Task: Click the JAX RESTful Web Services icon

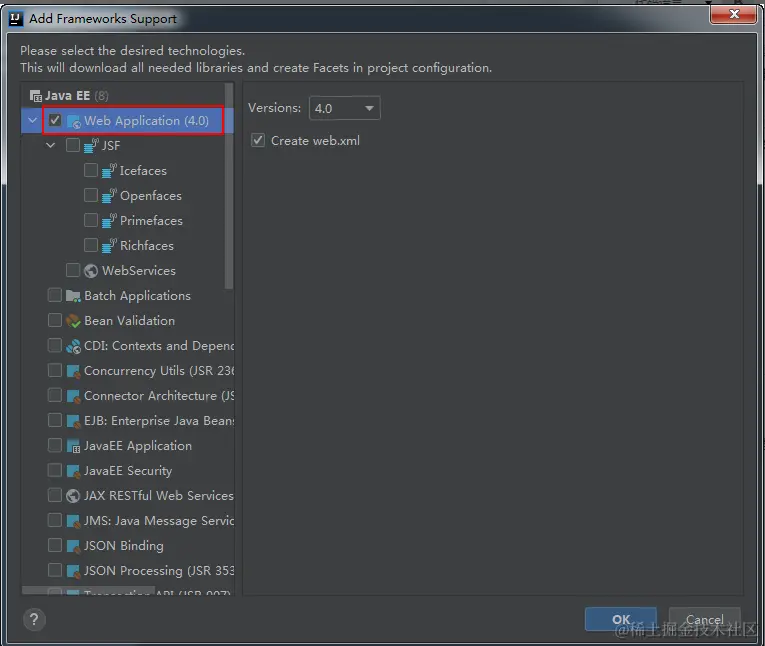Action: (x=73, y=496)
